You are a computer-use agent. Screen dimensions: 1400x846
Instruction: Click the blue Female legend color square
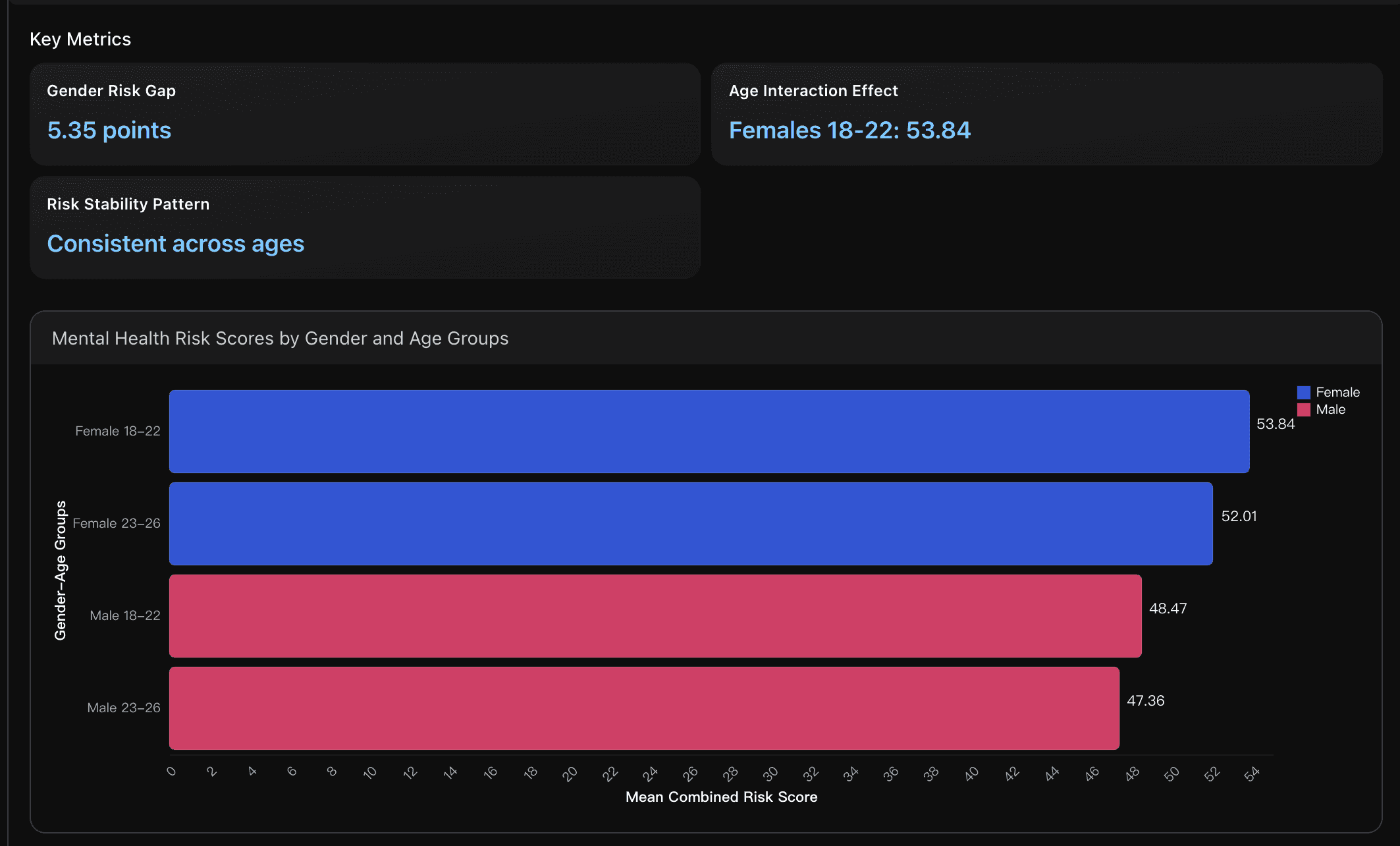pyautogui.click(x=1303, y=392)
